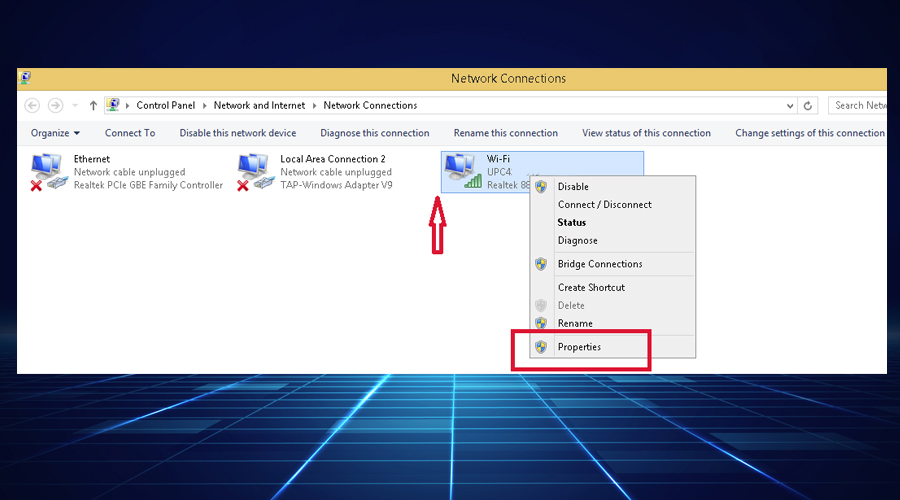900x500 pixels.
Task: Click the Back navigation arrow
Action: pos(32,105)
